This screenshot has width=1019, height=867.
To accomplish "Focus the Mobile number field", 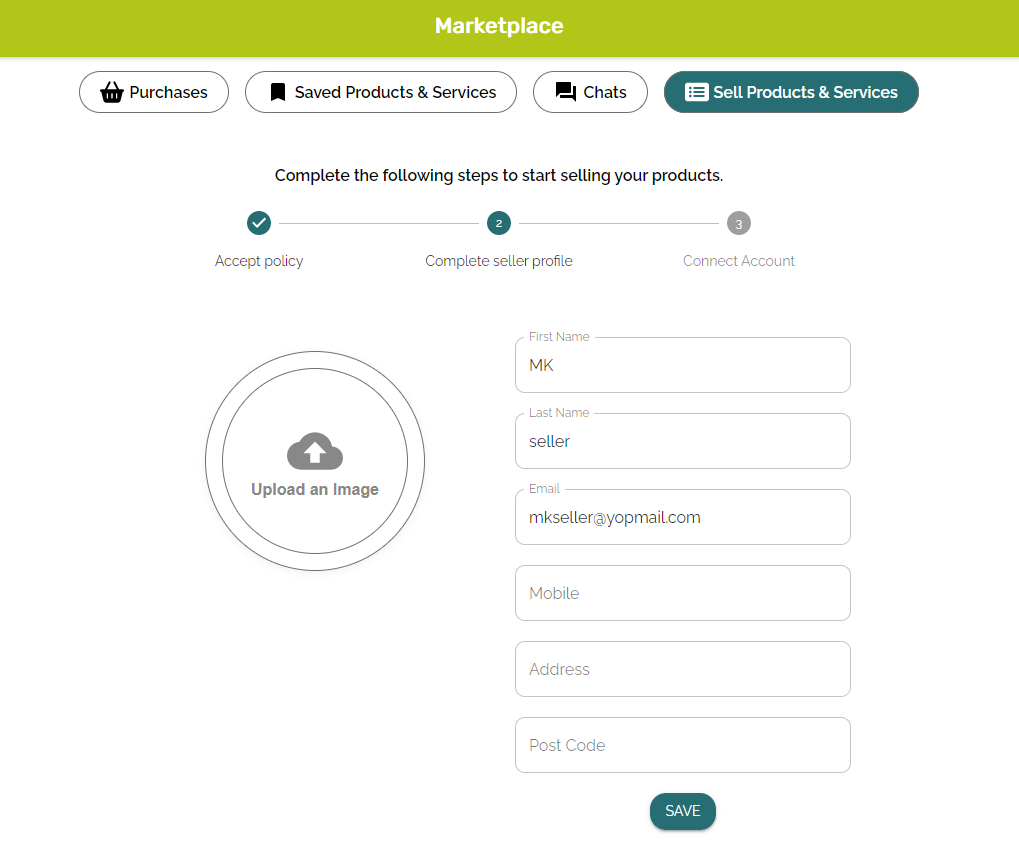I will [x=683, y=594].
